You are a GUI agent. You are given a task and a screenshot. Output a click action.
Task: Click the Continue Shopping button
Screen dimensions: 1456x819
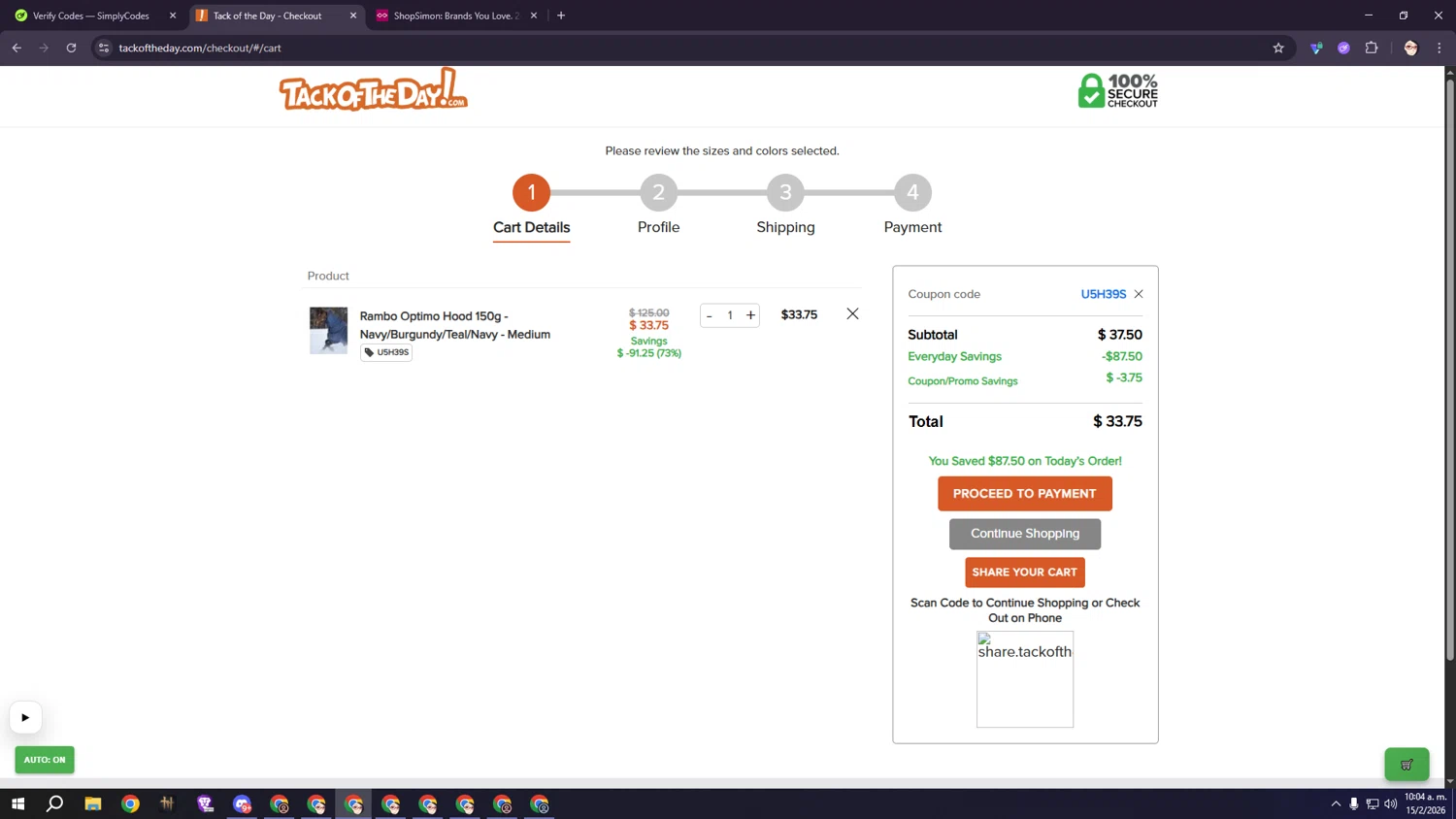(1024, 534)
